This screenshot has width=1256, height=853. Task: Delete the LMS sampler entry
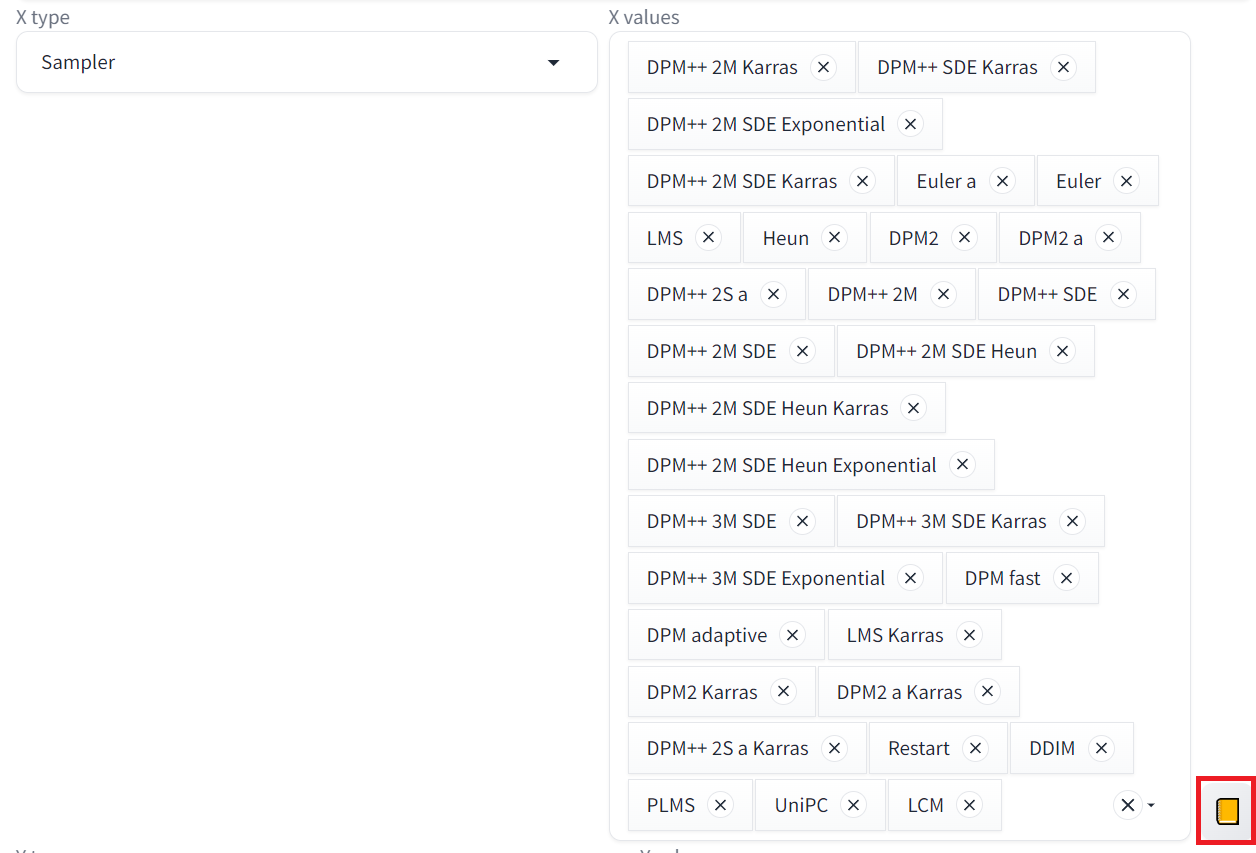[708, 237]
